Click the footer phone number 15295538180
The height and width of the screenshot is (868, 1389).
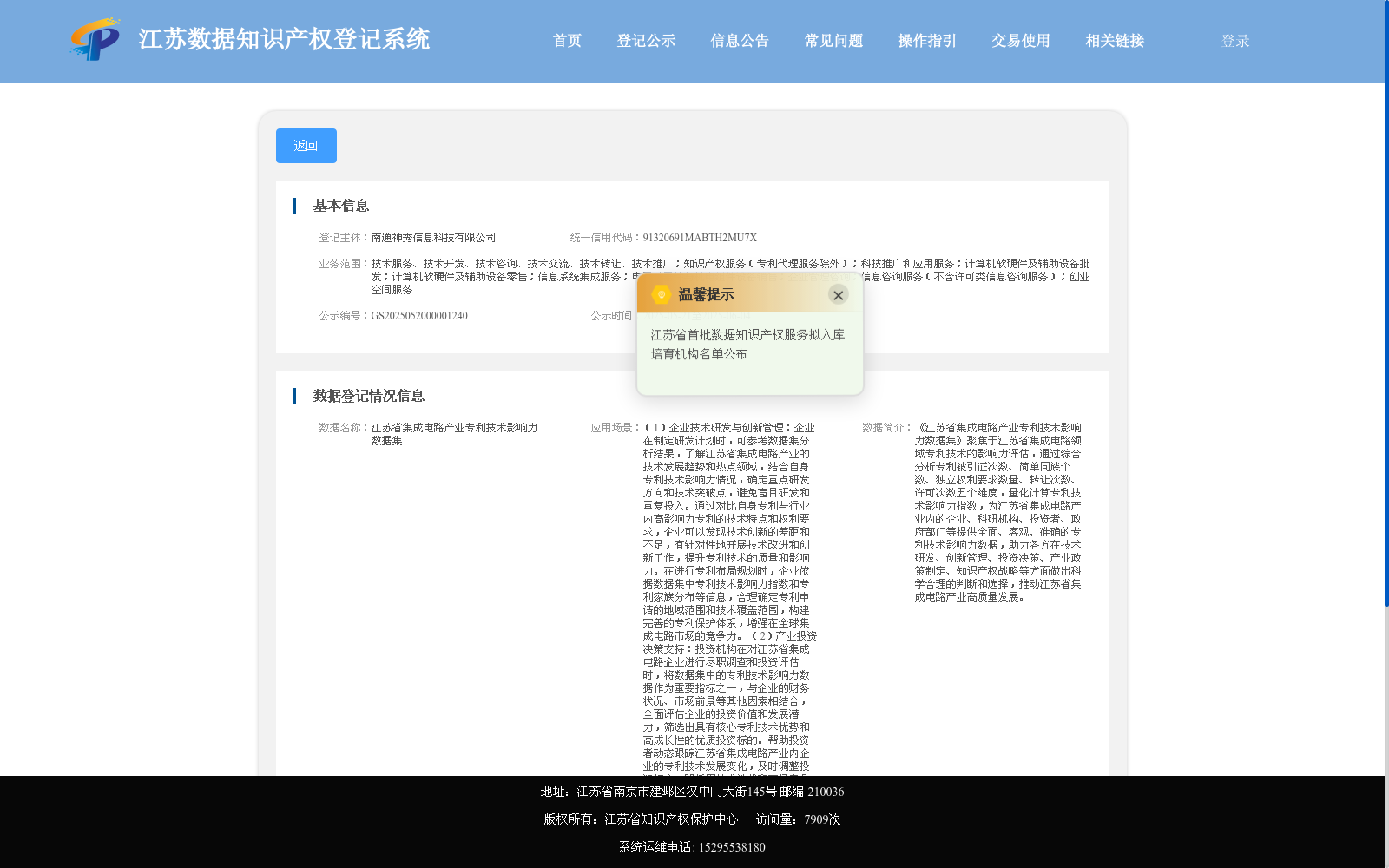click(732, 847)
